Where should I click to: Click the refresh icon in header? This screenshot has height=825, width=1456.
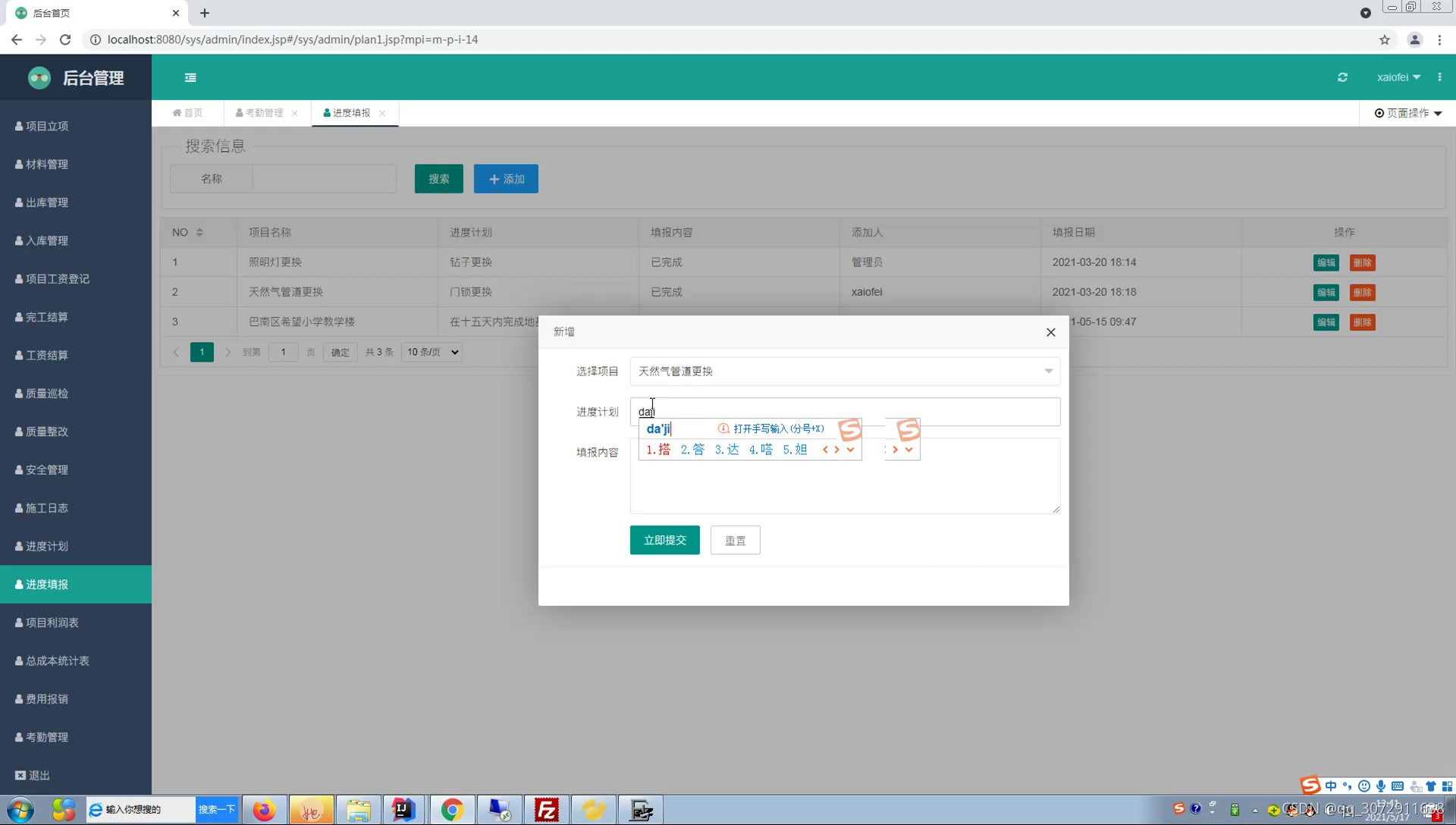tap(1342, 77)
